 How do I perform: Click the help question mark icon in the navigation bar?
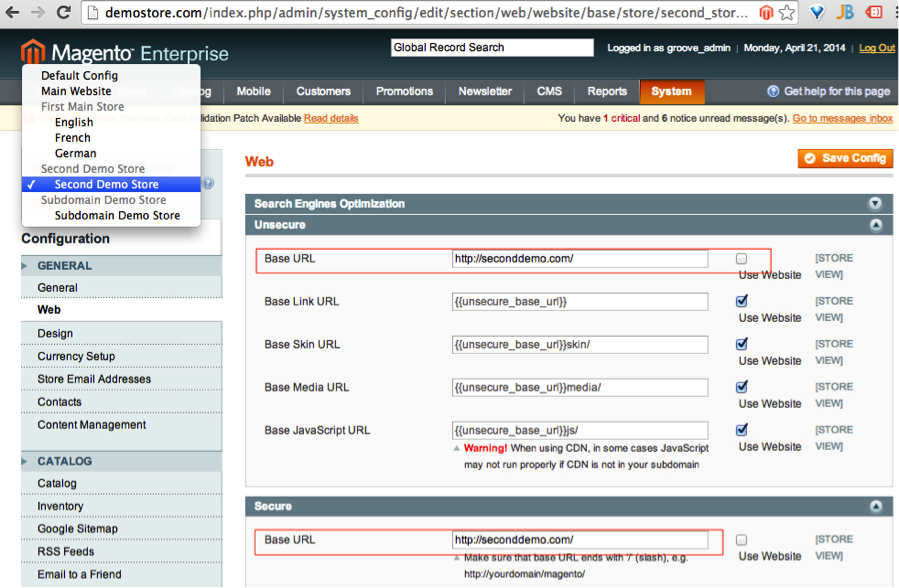(x=773, y=91)
